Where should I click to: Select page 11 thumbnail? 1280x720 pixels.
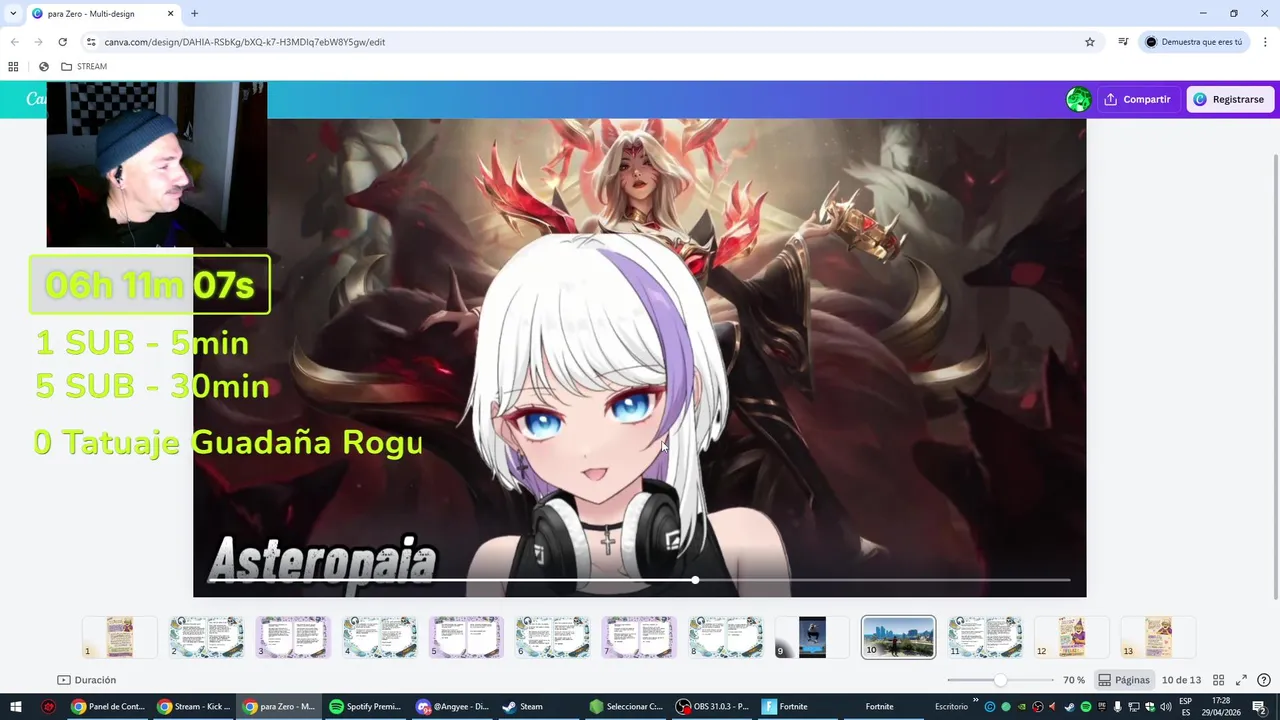pos(985,637)
